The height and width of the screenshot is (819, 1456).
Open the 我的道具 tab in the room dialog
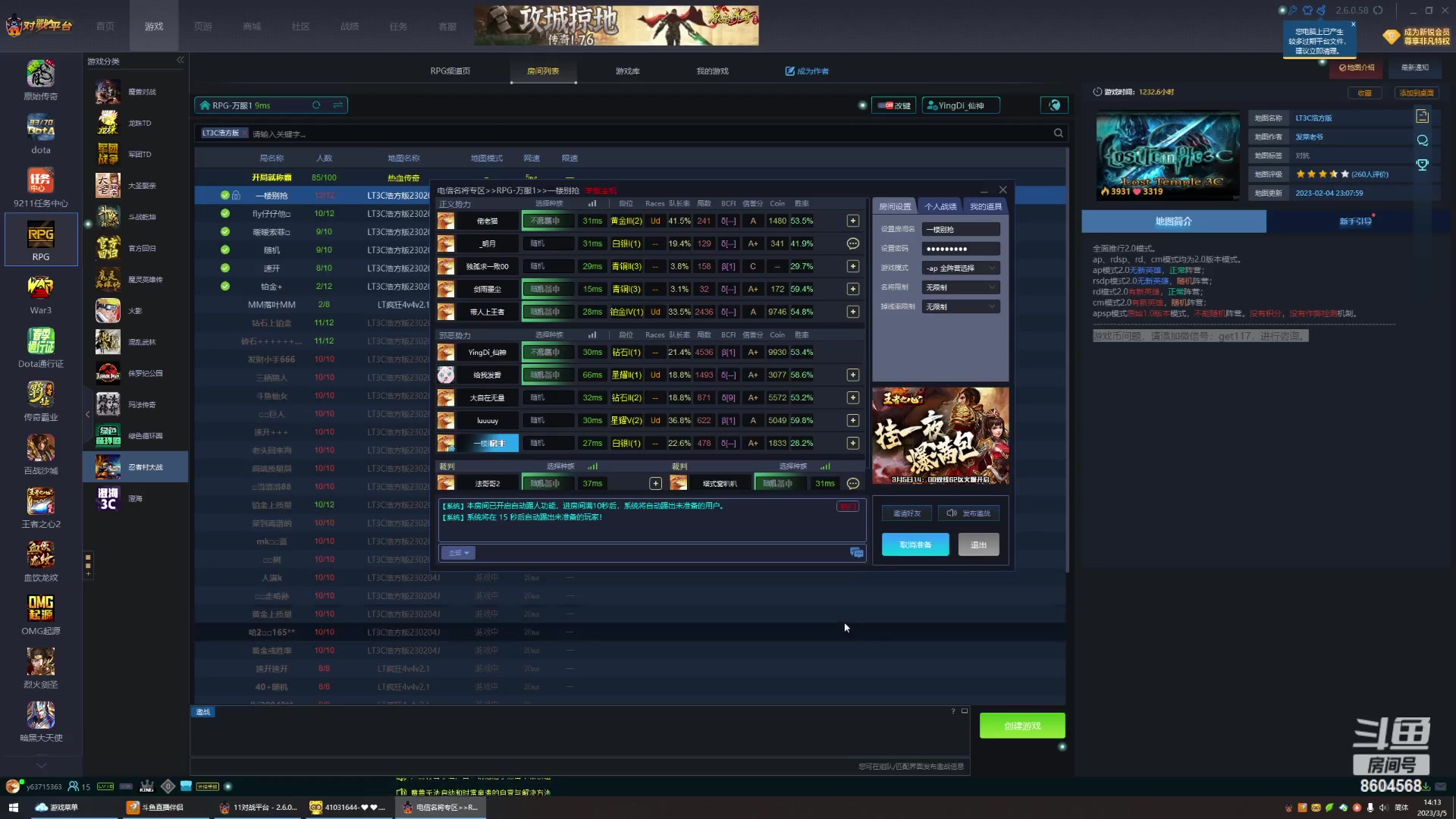click(x=986, y=206)
